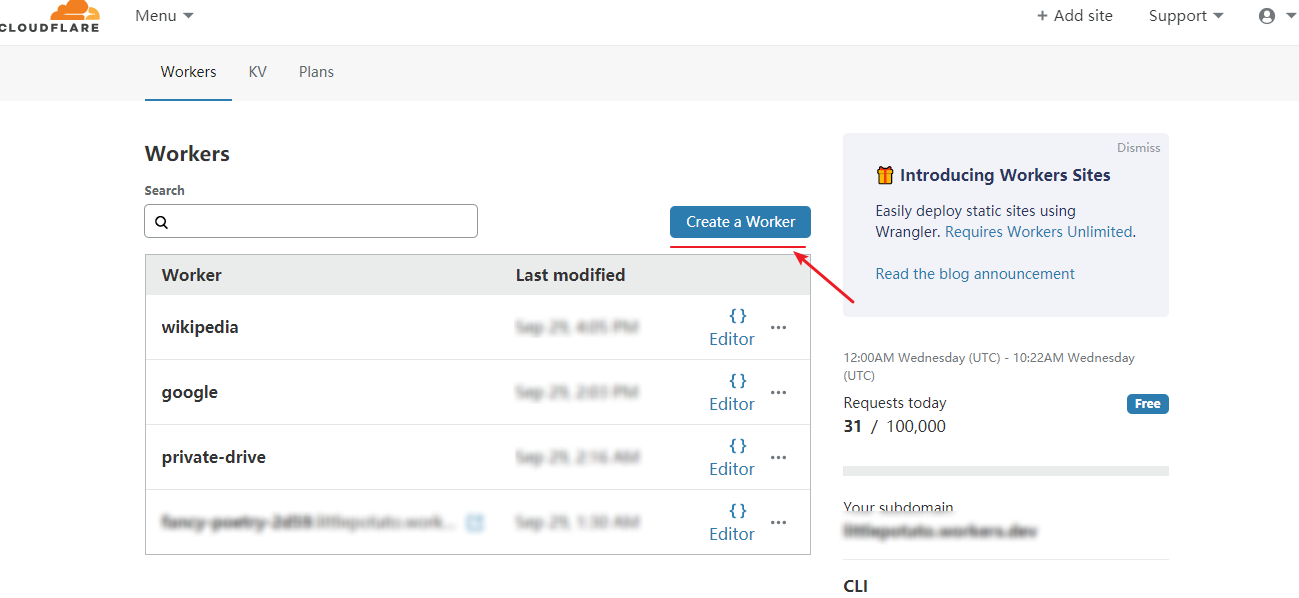Open the Menu dropdown

click(164, 16)
